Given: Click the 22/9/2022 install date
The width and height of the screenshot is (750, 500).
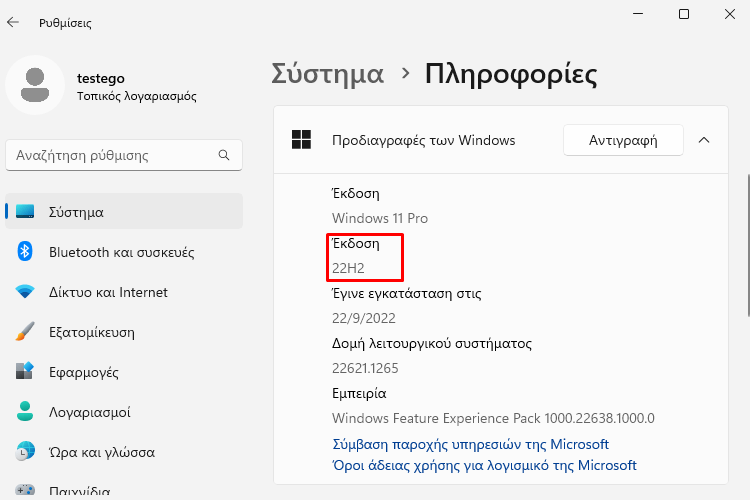Looking at the screenshot, I should (364, 318).
